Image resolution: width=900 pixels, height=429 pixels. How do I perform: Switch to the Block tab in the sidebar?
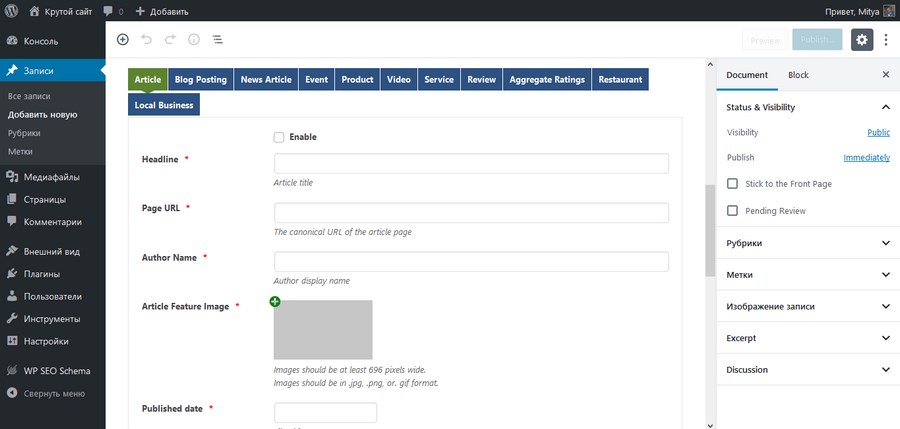pos(798,75)
